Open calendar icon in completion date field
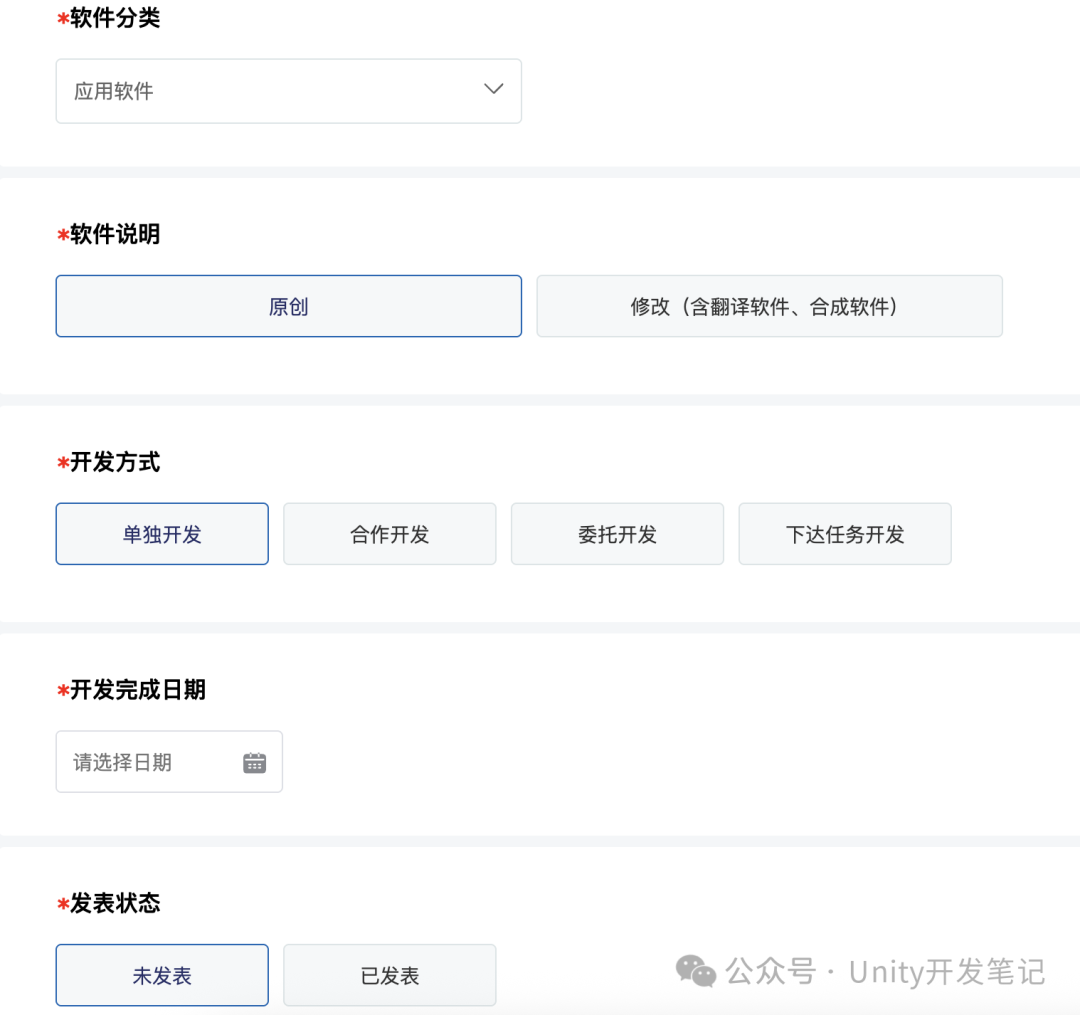This screenshot has width=1080, height=1015. [255, 763]
